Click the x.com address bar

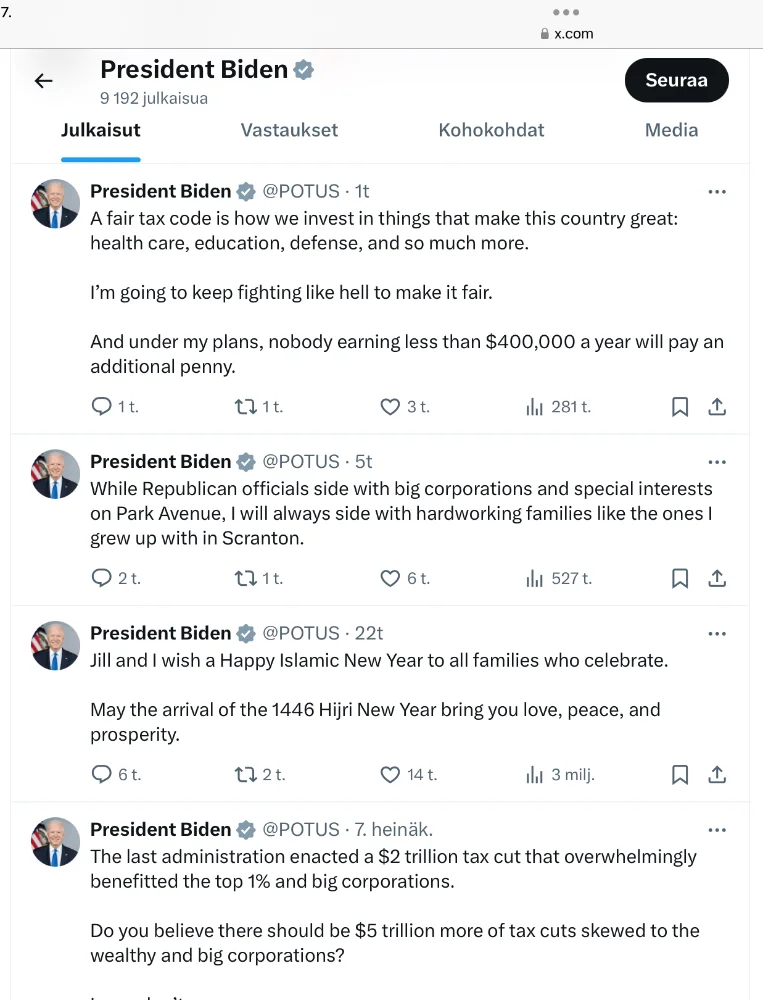[573, 33]
